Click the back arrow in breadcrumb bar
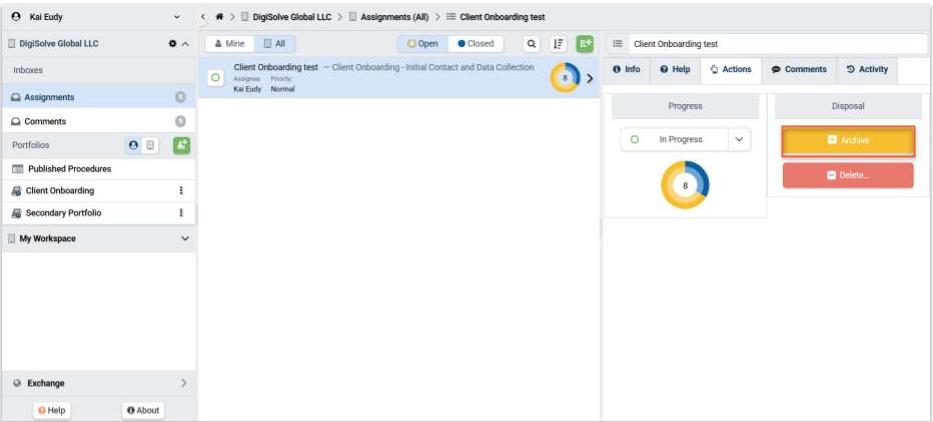This screenshot has width=933, height=422. 203,17
